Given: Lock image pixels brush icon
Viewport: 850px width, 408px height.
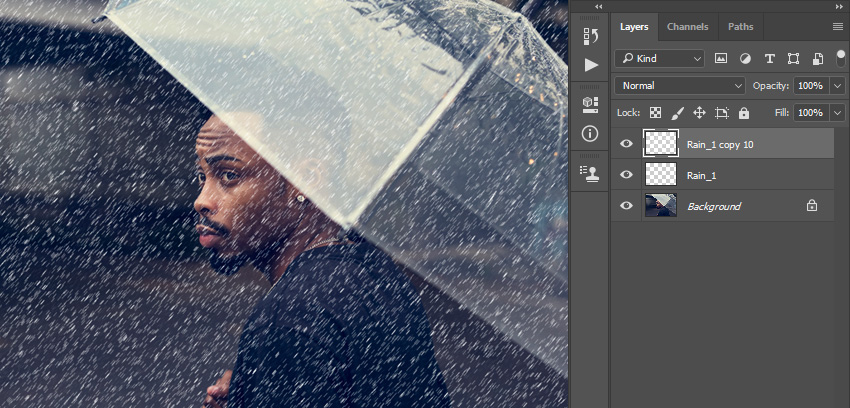Looking at the screenshot, I should [x=678, y=113].
